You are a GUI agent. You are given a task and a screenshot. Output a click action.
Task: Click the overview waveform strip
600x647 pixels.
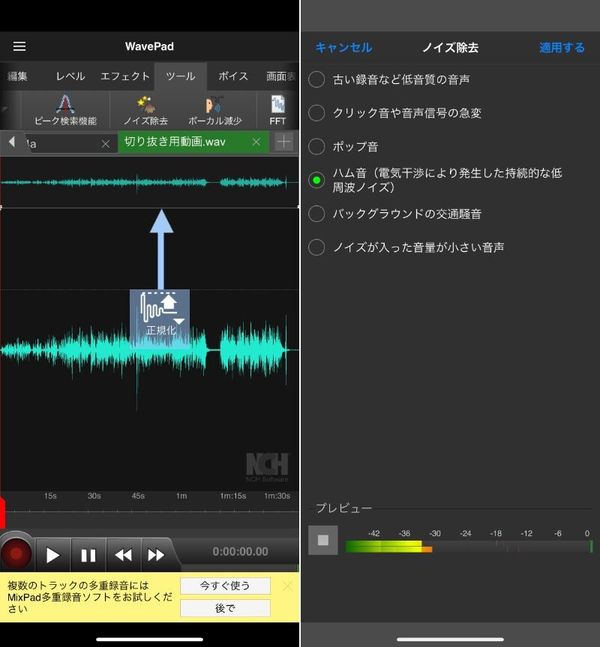[149, 182]
